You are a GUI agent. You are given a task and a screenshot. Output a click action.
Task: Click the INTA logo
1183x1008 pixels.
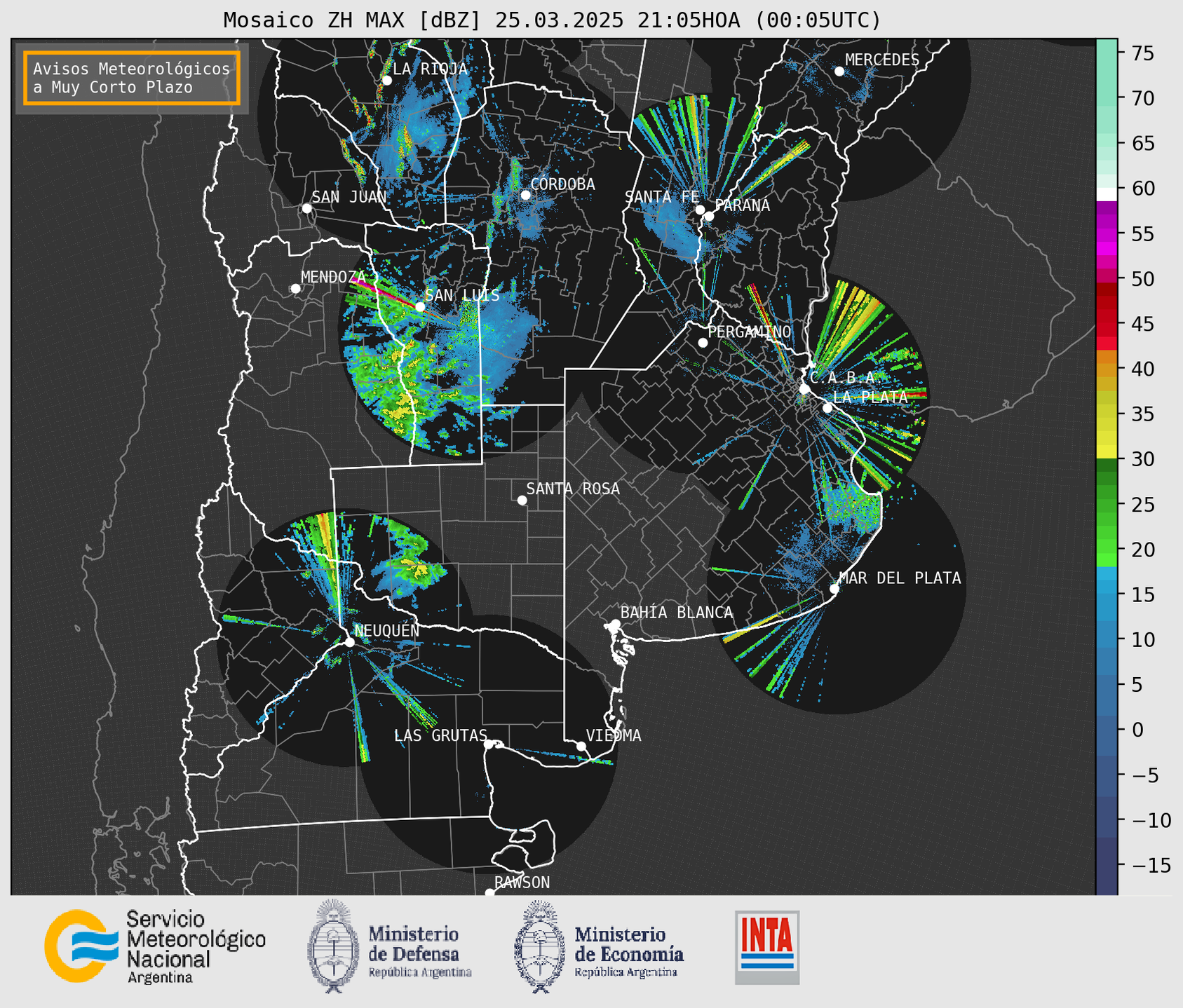[767, 947]
